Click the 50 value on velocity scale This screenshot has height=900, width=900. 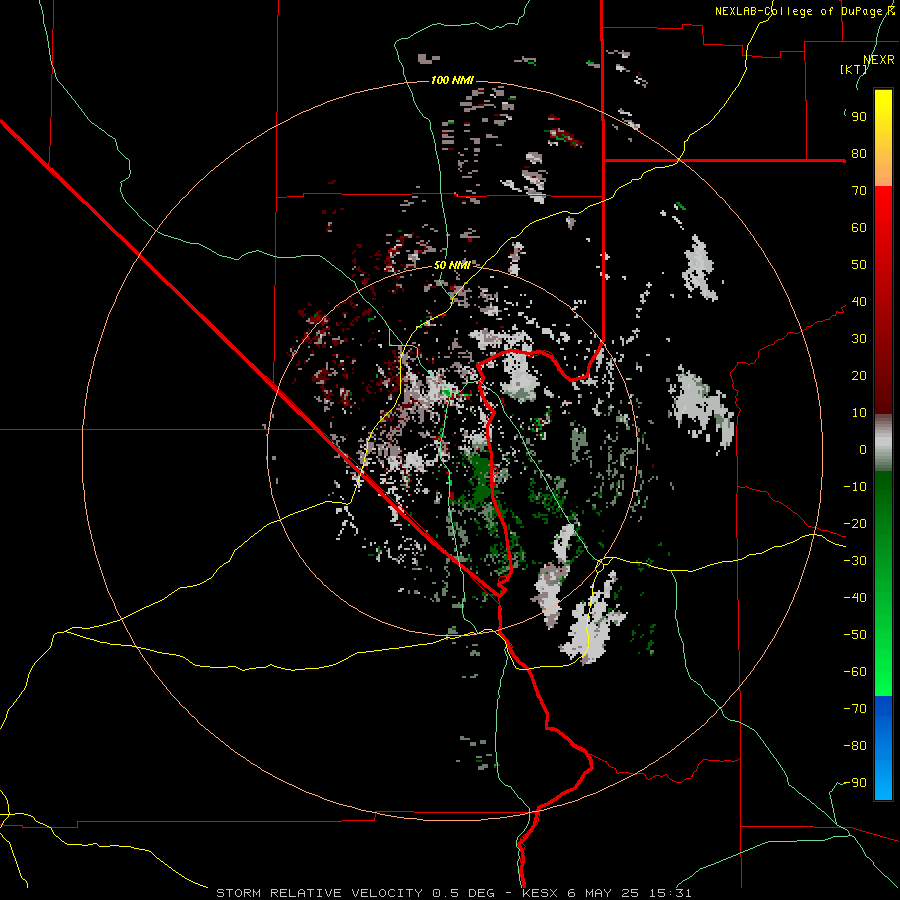click(859, 265)
